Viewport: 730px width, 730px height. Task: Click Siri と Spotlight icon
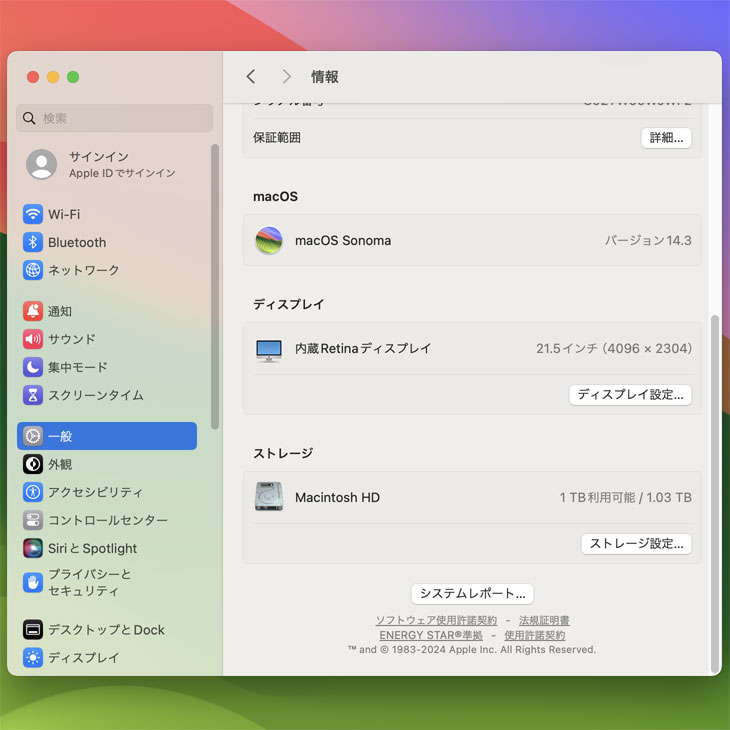point(33,548)
